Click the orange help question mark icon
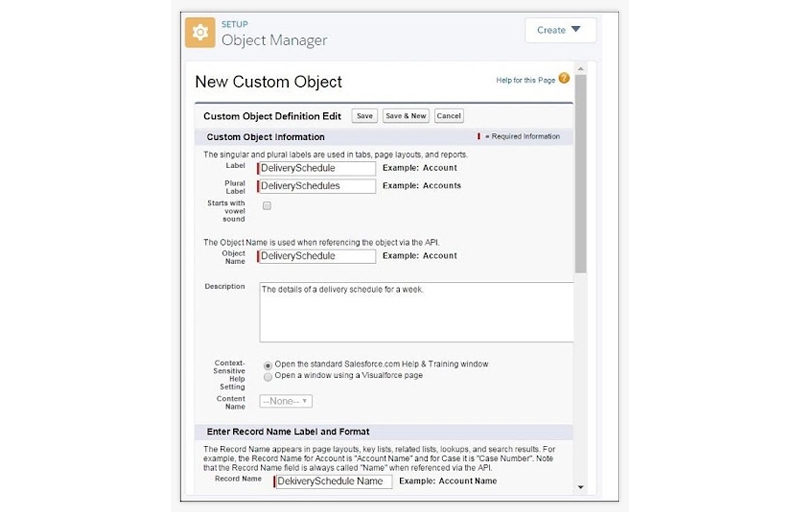Image resolution: width=800 pixels, height=512 pixels. [564, 79]
